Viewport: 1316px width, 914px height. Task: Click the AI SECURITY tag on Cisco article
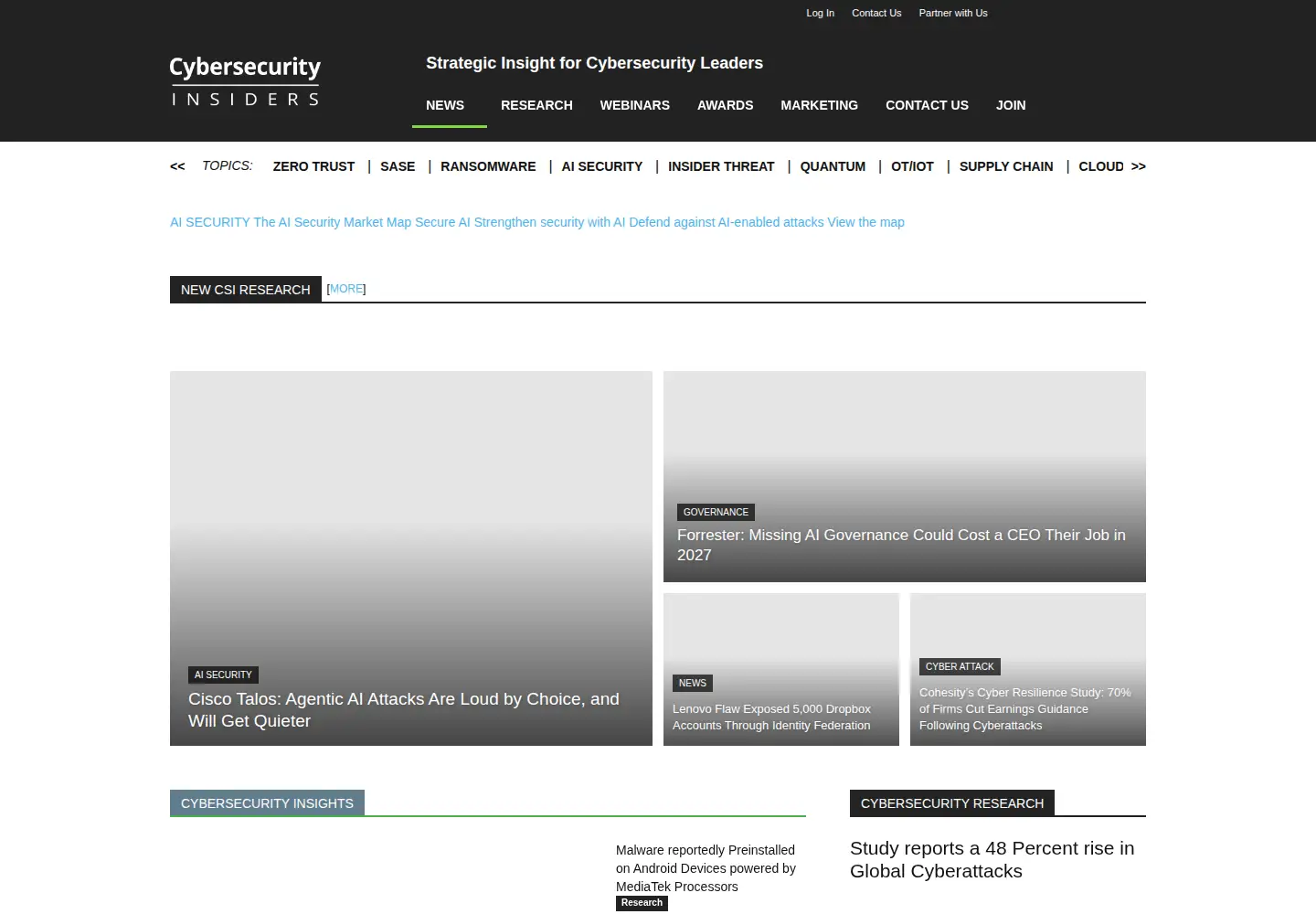pos(223,675)
